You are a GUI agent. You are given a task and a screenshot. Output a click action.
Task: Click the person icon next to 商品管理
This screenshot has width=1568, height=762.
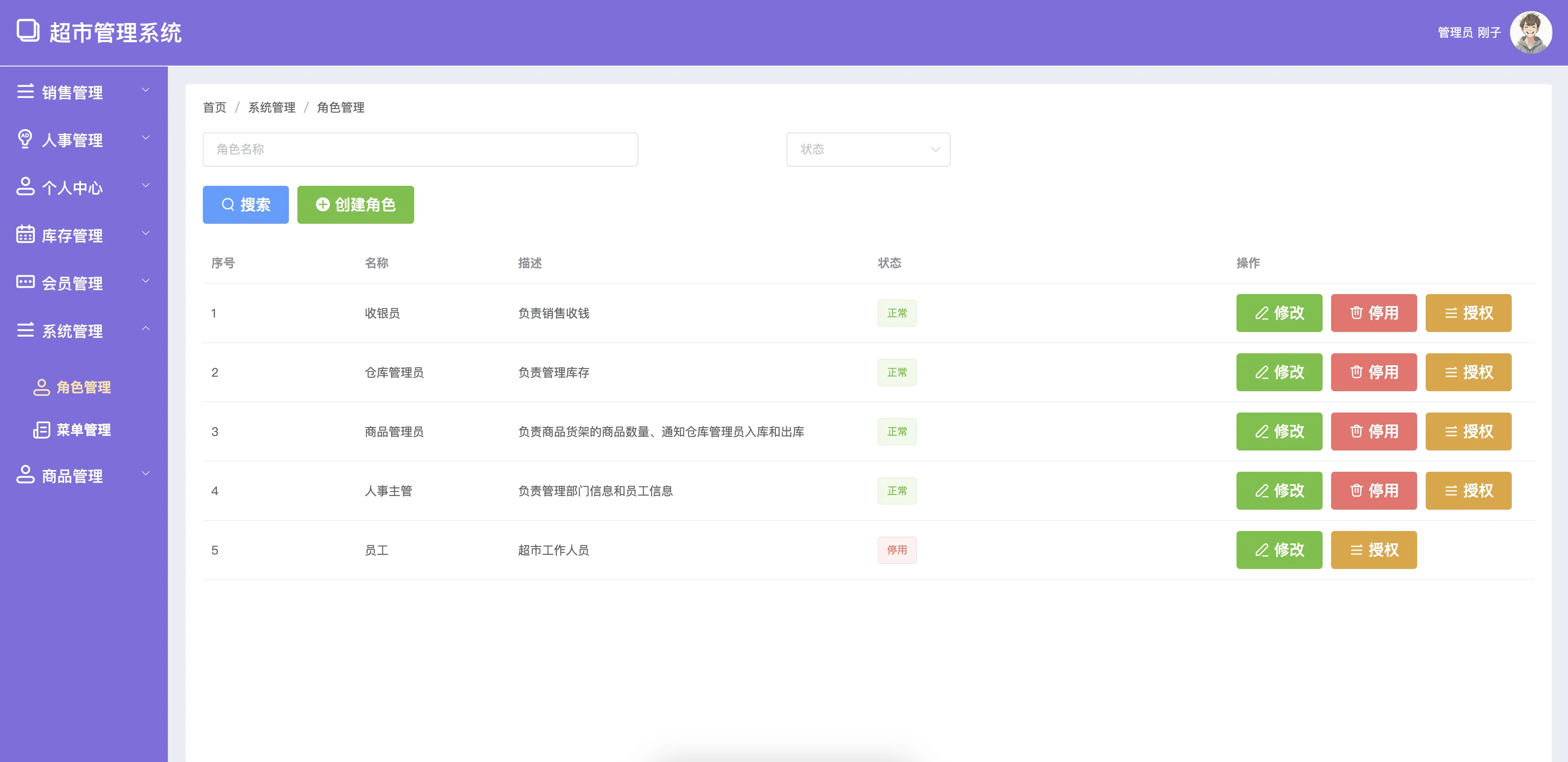[25, 475]
